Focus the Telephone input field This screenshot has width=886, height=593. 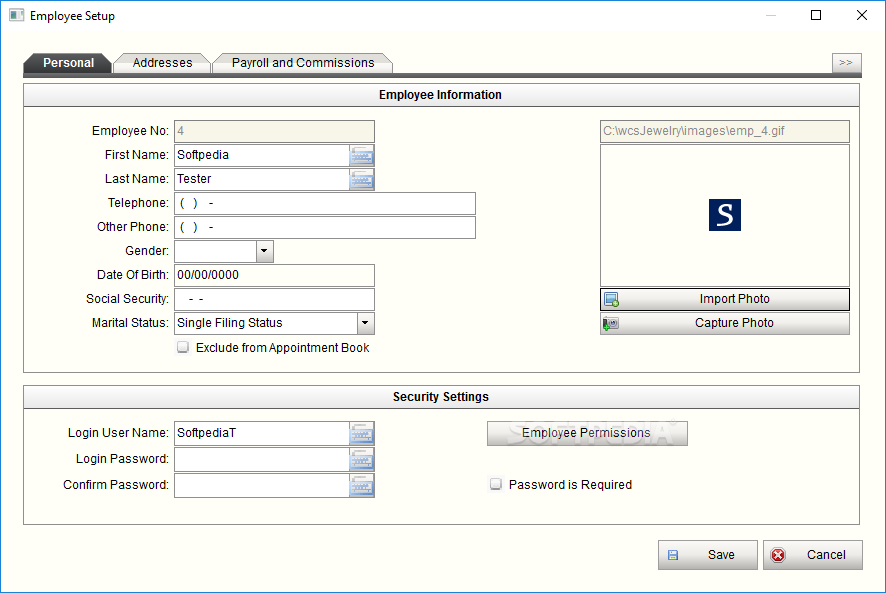click(x=324, y=203)
